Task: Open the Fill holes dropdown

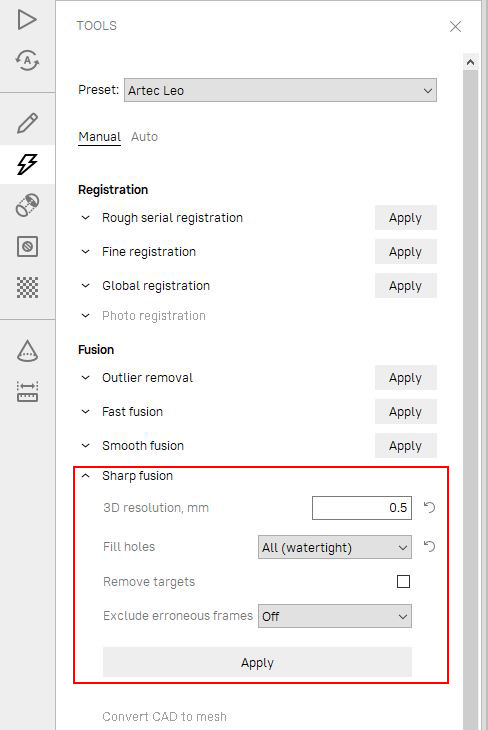Action: (x=335, y=547)
